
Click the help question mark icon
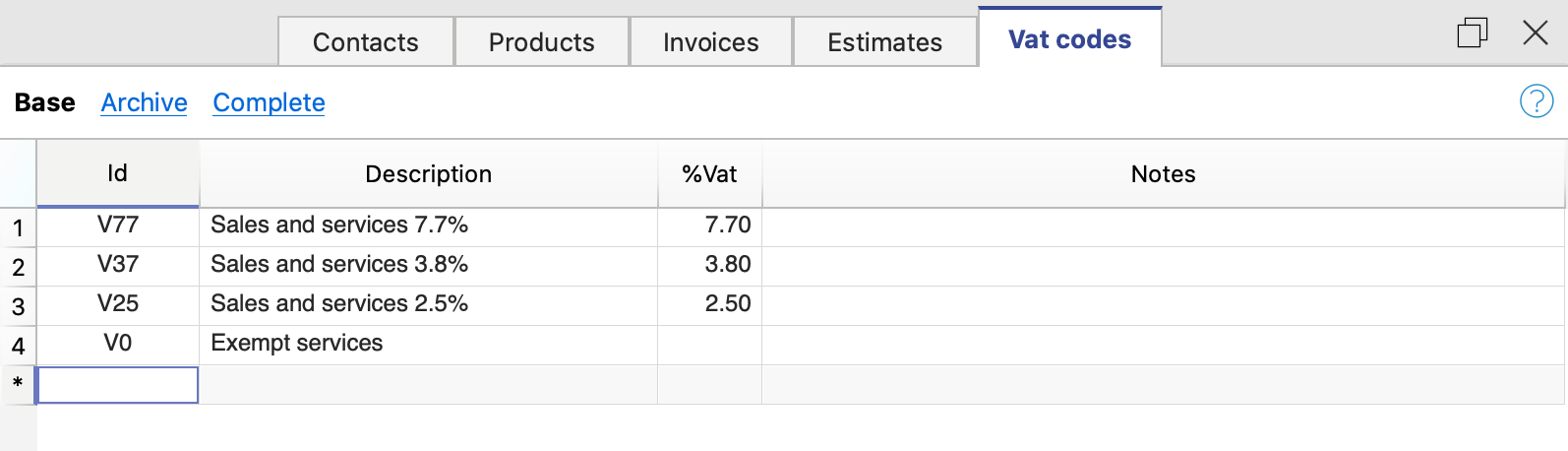pos(1536,101)
